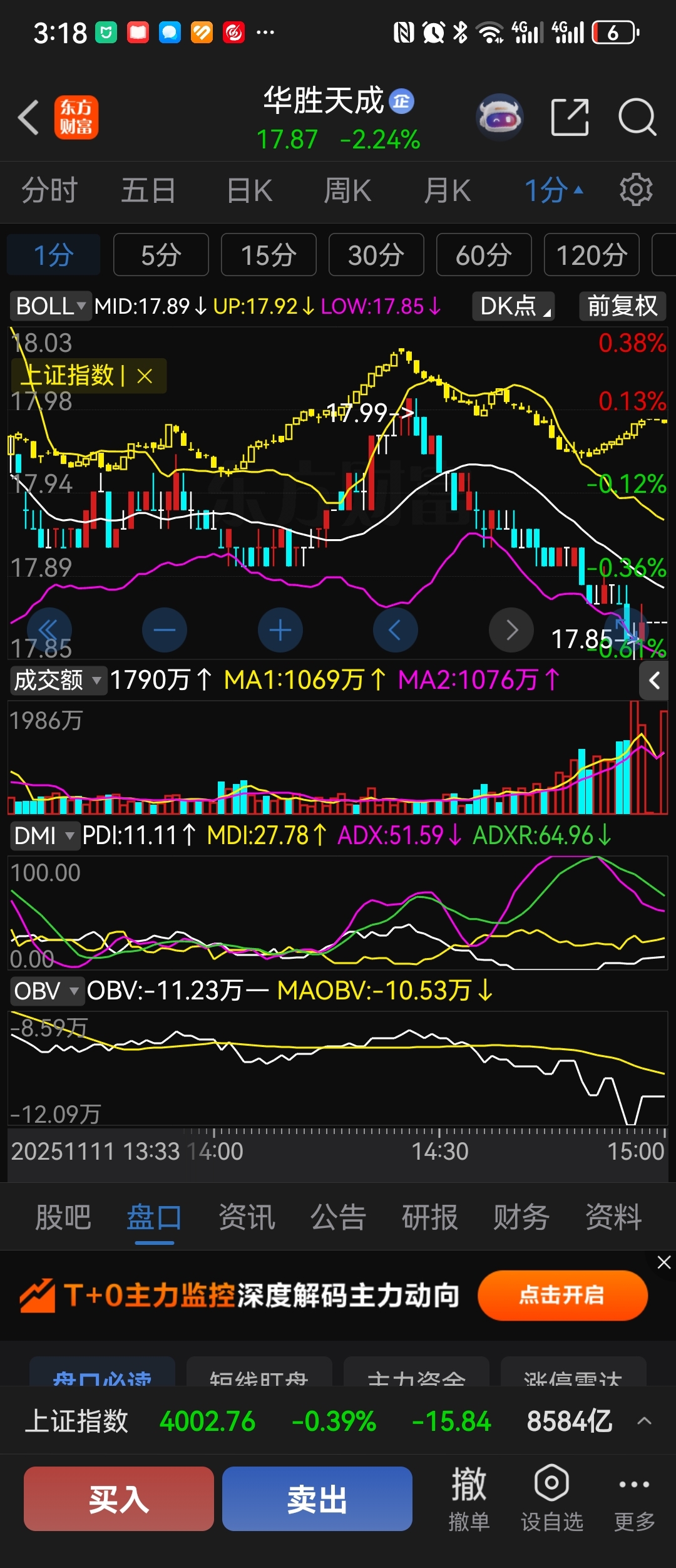Open the robot assistant avatar
The height and width of the screenshot is (1568, 676).
[x=499, y=117]
